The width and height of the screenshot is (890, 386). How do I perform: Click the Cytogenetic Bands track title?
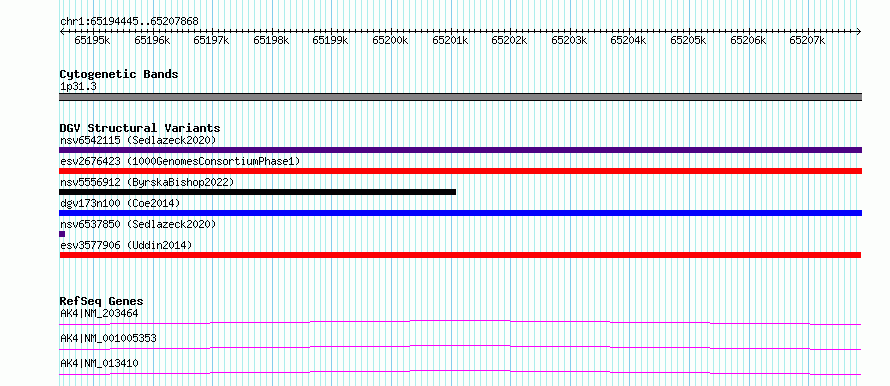click(x=119, y=74)
